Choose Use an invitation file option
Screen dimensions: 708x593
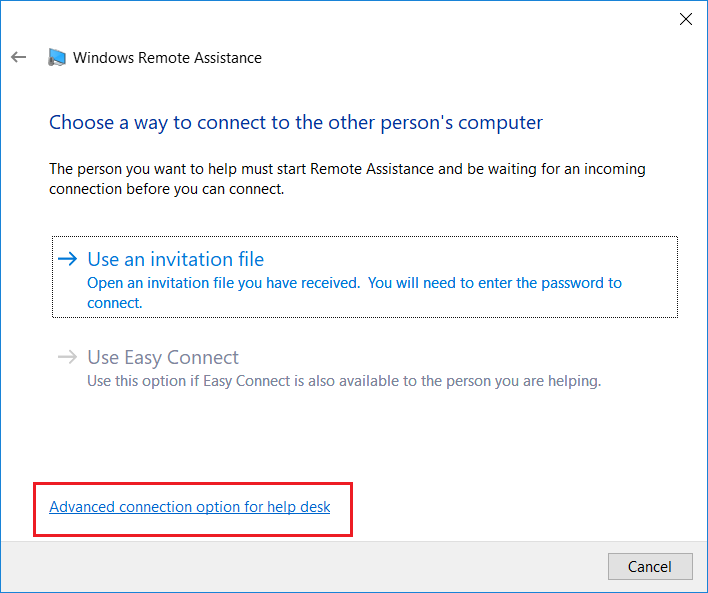click(365, 277)
